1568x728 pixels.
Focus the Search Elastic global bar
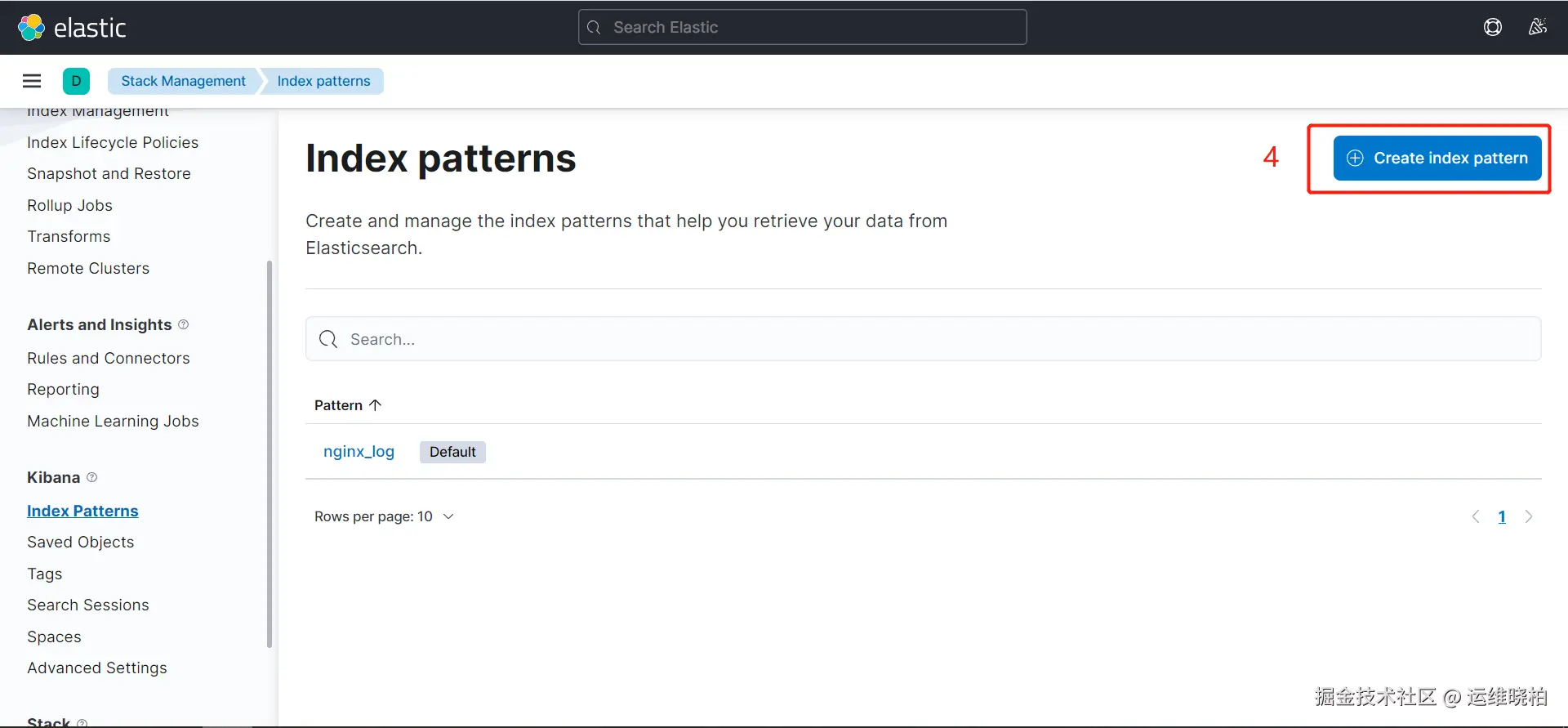coord(802,27)
